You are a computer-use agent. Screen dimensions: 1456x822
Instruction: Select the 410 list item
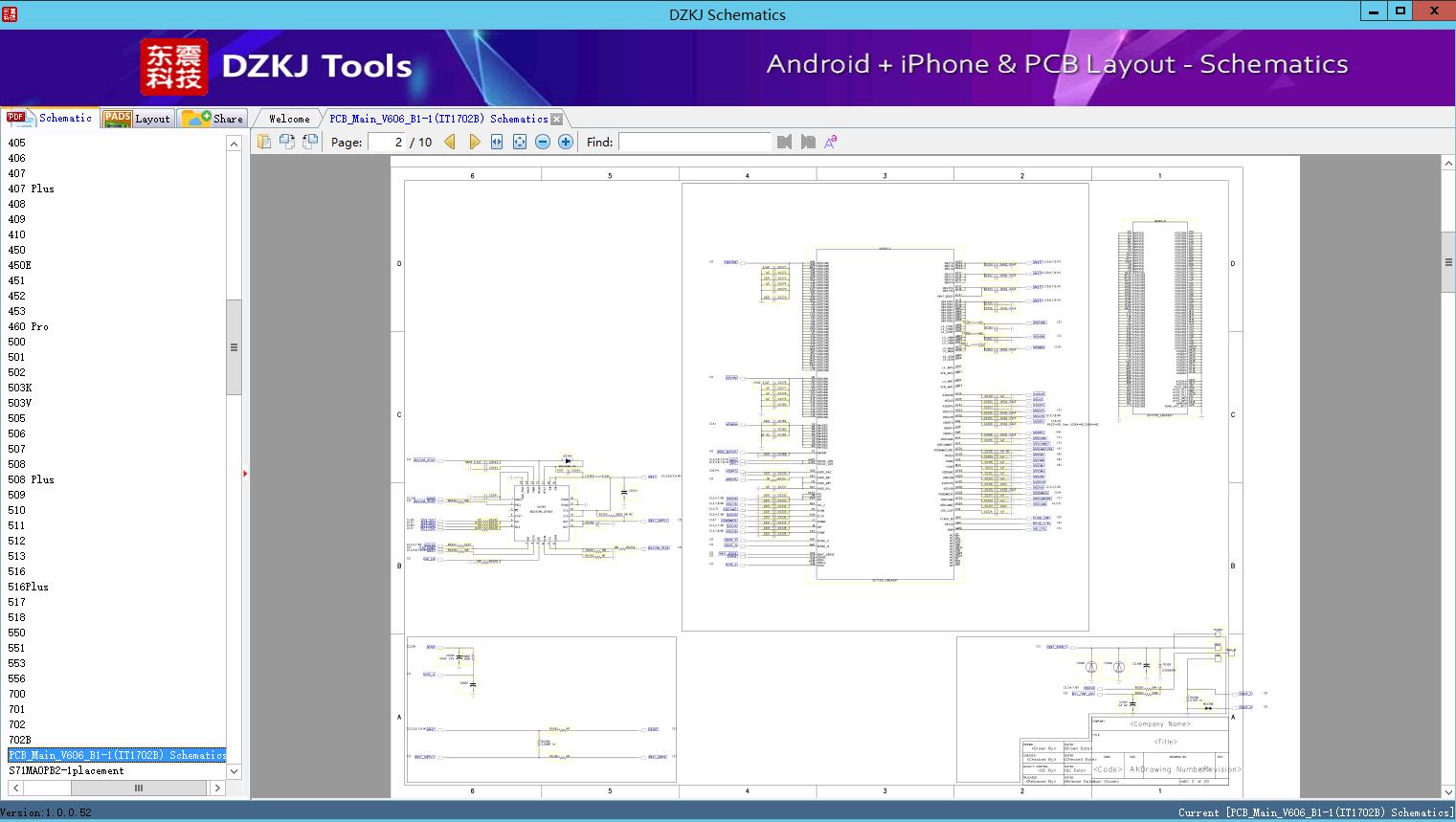pos(17,234)
